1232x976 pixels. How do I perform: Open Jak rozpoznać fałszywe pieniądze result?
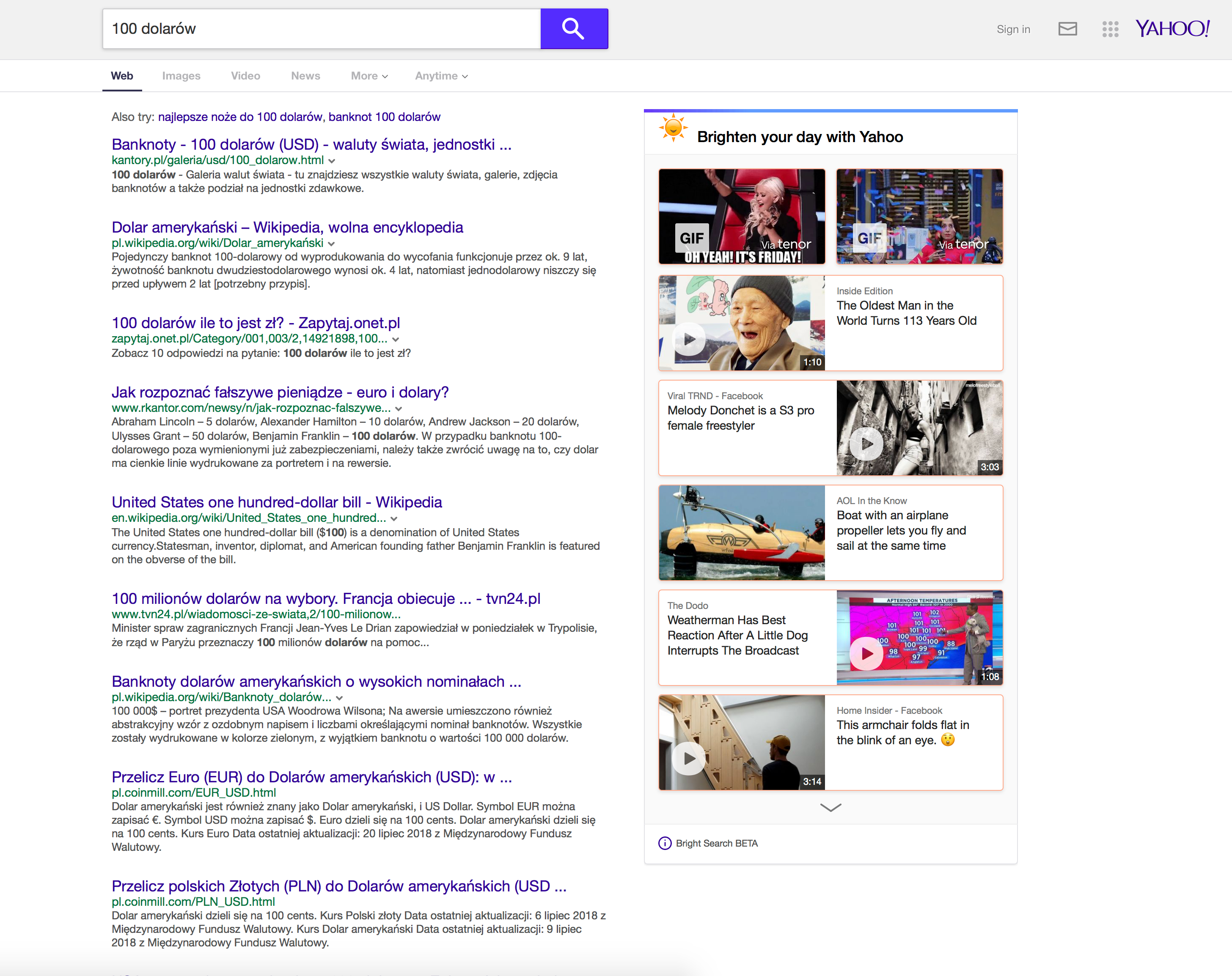tap(280, 392)
